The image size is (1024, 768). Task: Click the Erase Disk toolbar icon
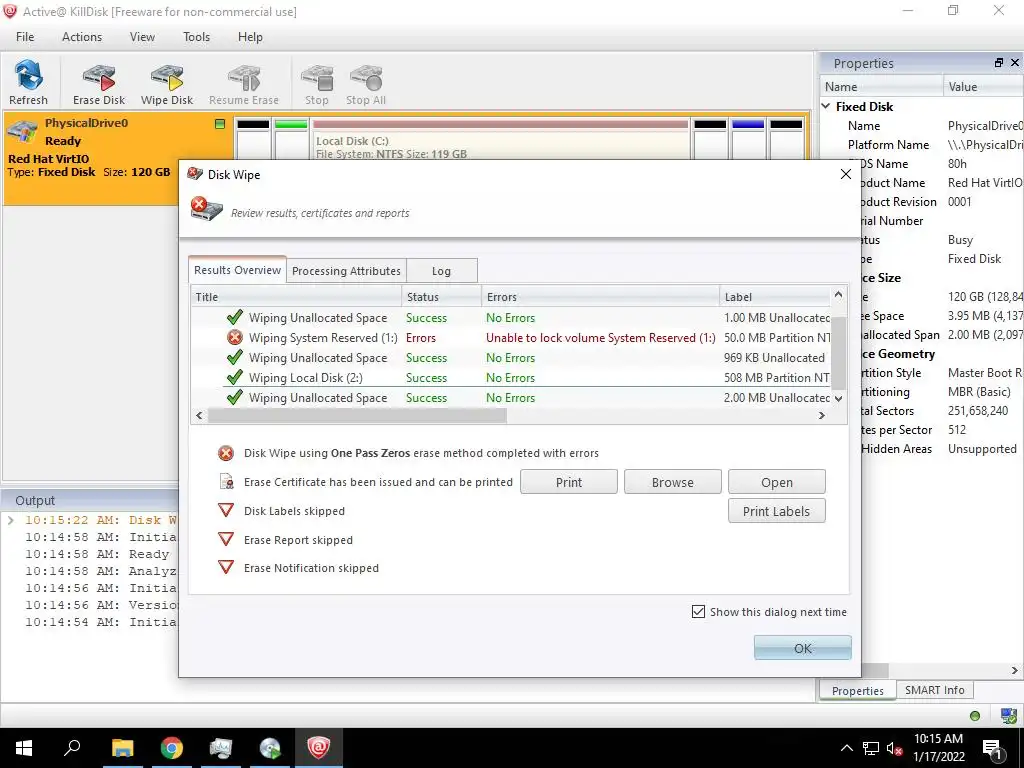click(99, 82)
